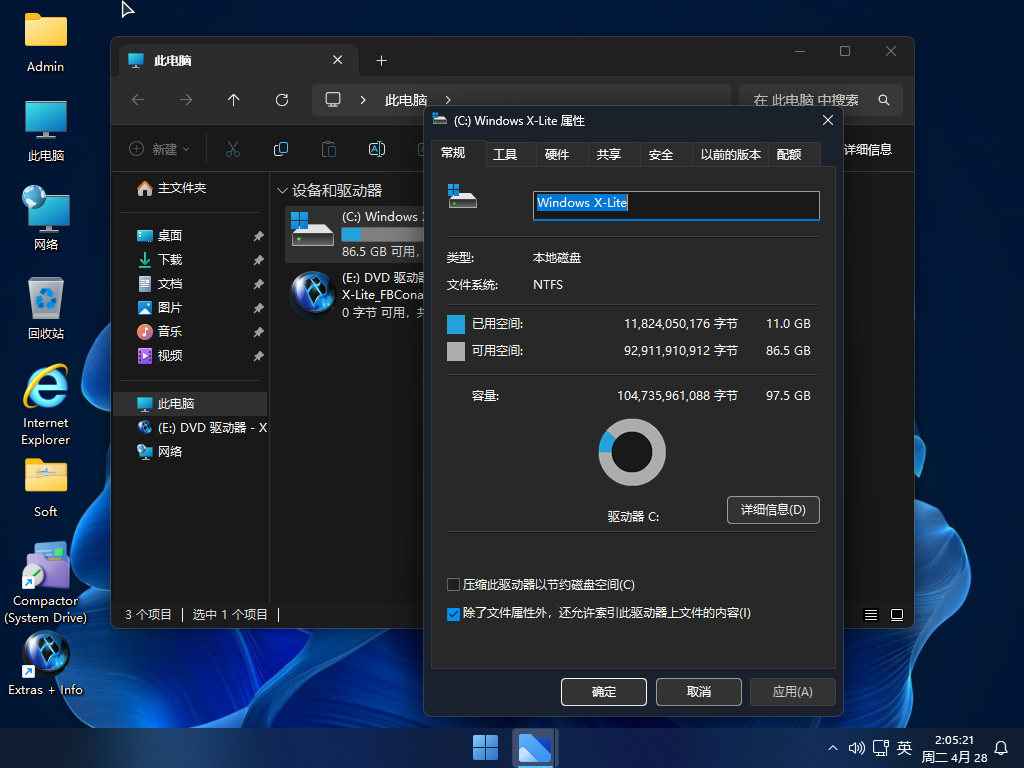This screenshot has height=768, width=1024.
Task: Click the drive label name field
Action: click(x=677, y=205)
